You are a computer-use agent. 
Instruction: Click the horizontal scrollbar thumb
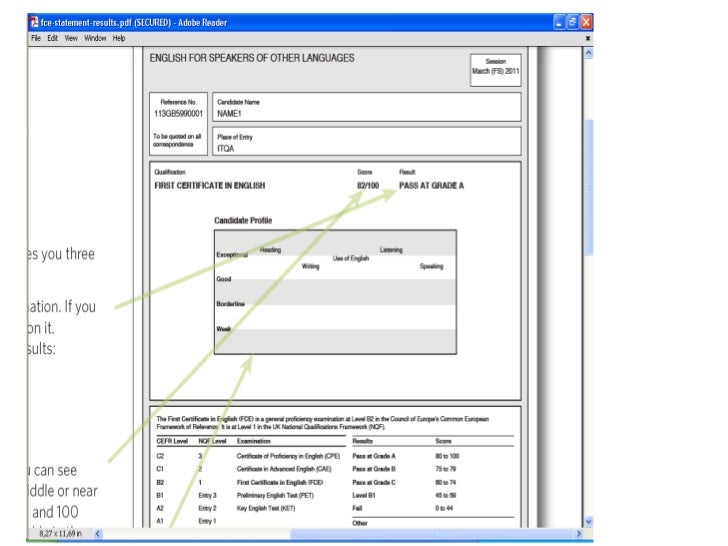coord(432,534)
